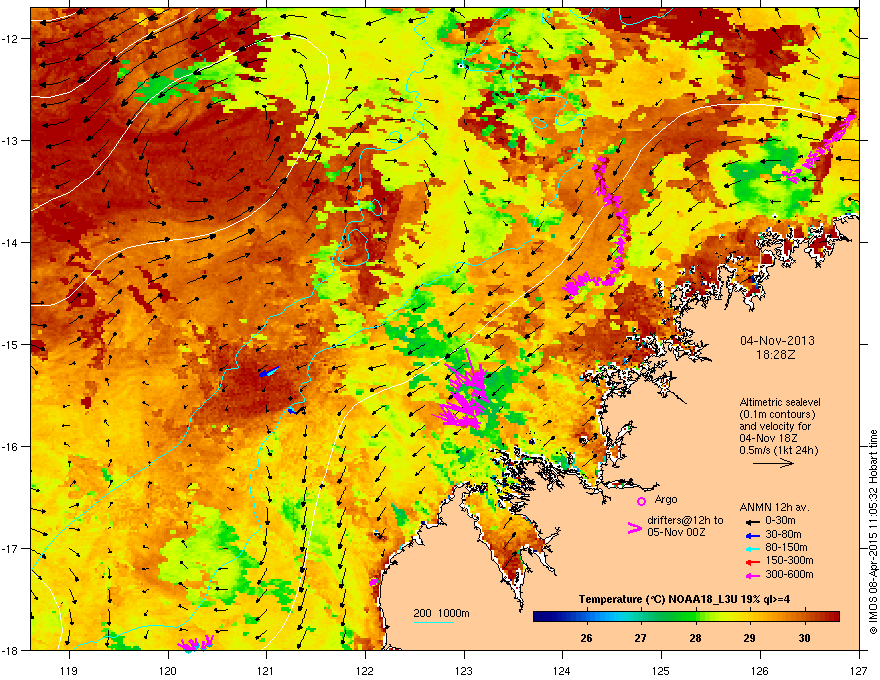The height and width of the screenshot is (680, 880).
Task: Click the 'Temperature (°C) NOAA18_L3U 19% ql>=4' title
Action: pos(684,600)
